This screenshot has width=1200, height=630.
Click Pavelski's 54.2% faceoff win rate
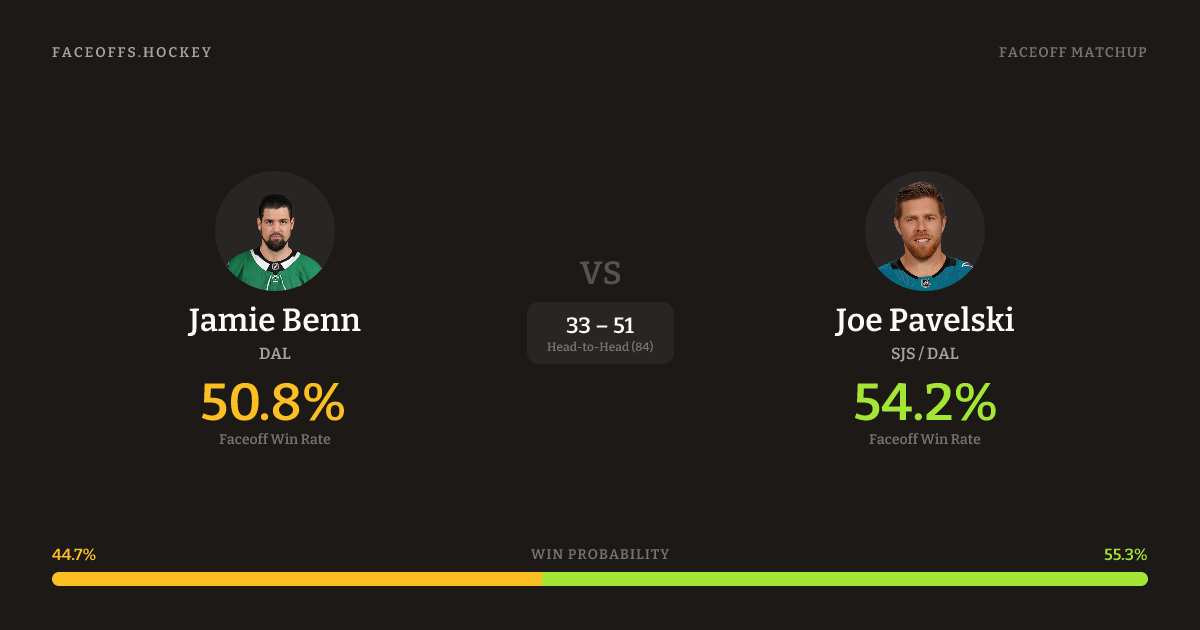pyautogui.click(x=925, y=402)
